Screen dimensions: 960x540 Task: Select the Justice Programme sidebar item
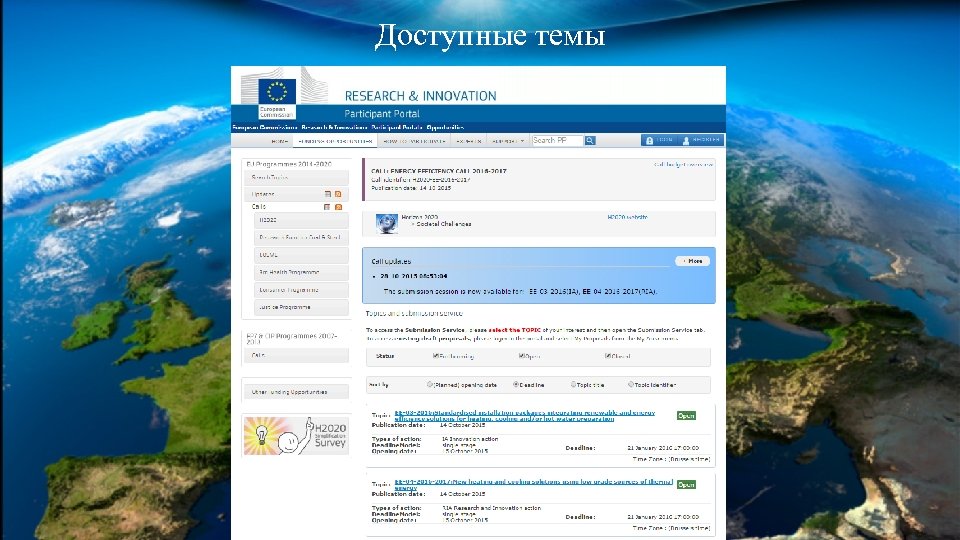click(301, 307)
